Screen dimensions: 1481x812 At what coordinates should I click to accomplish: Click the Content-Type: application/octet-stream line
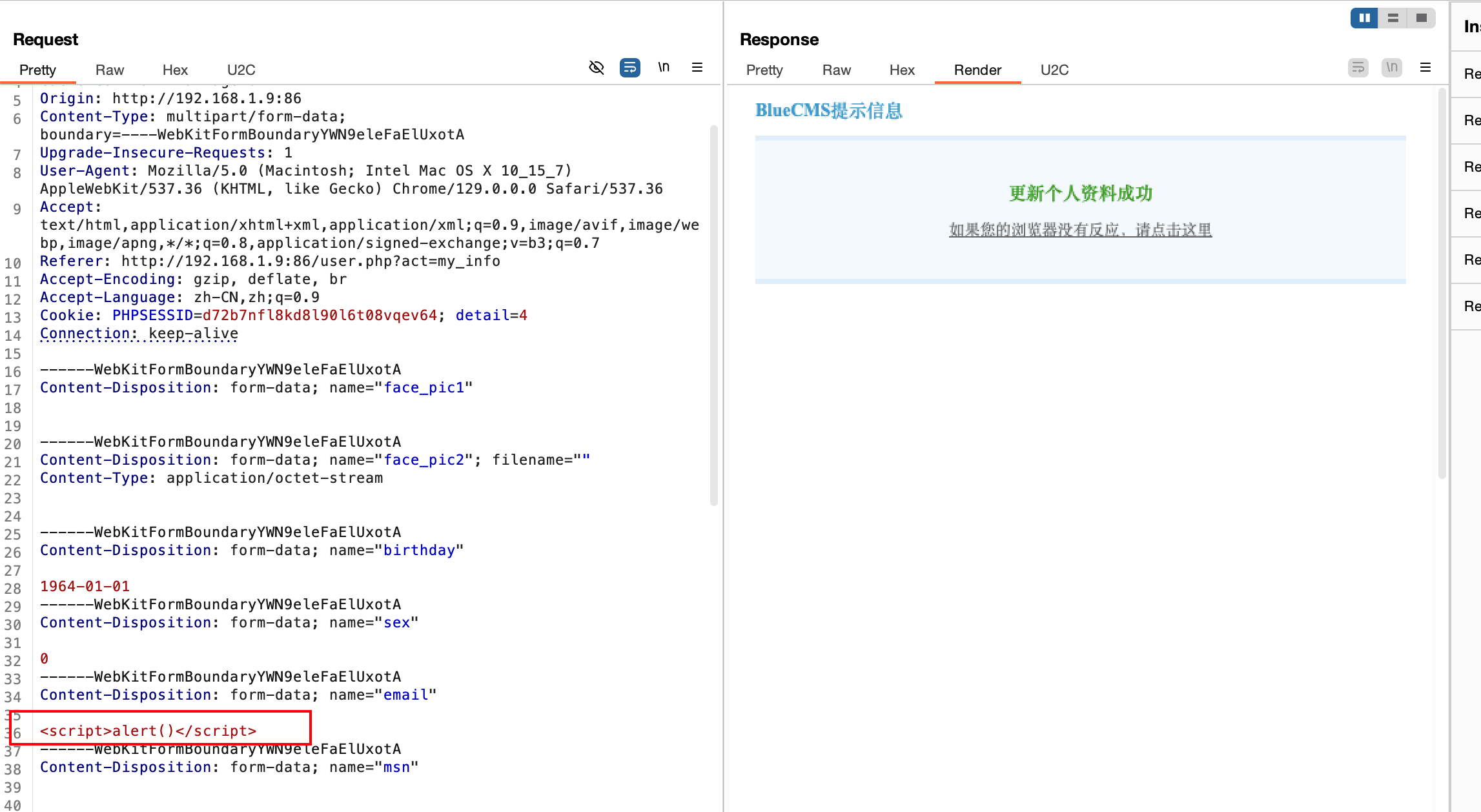(211, 478)
